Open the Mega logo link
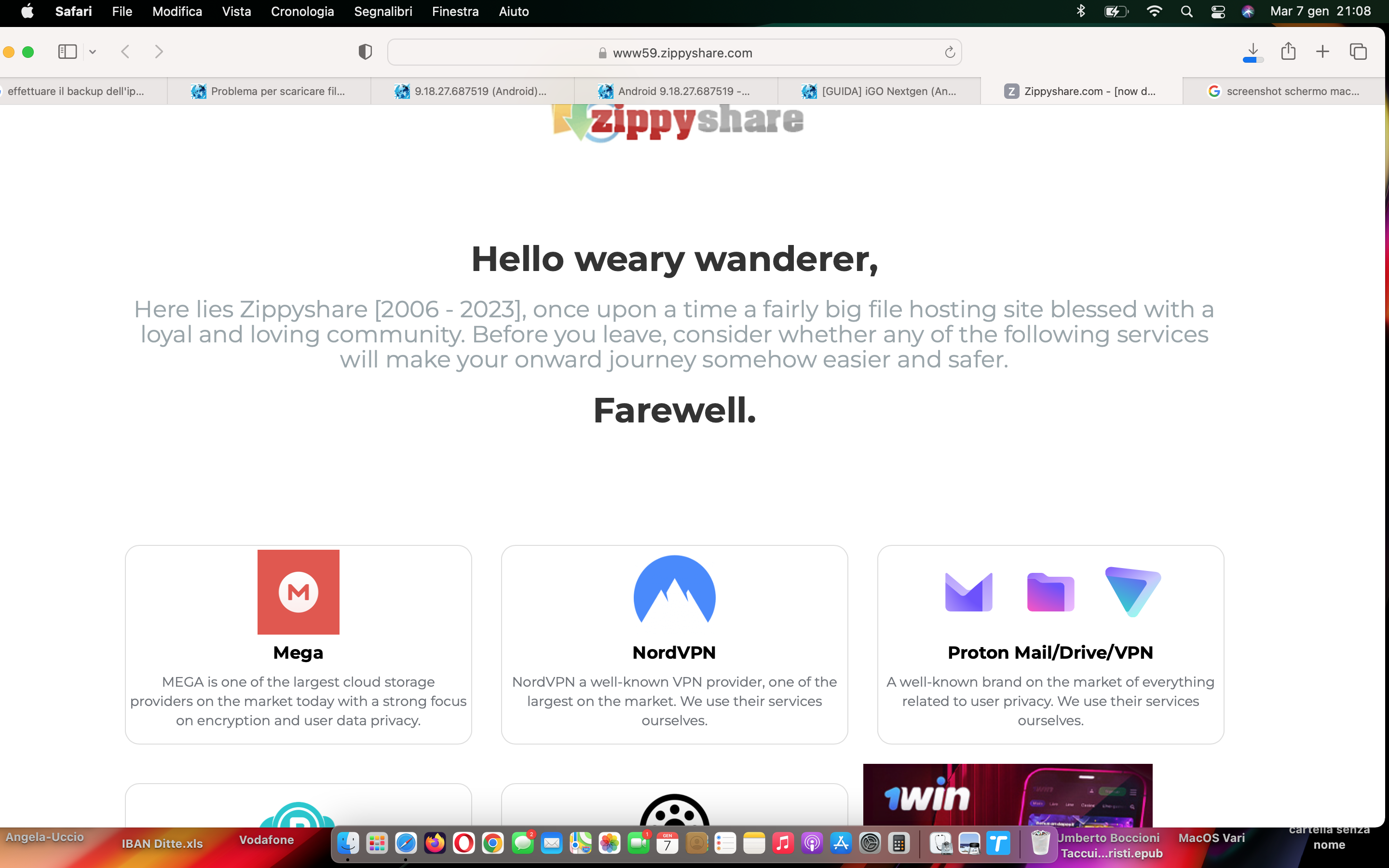The image size is (1389, 868). 298,592
